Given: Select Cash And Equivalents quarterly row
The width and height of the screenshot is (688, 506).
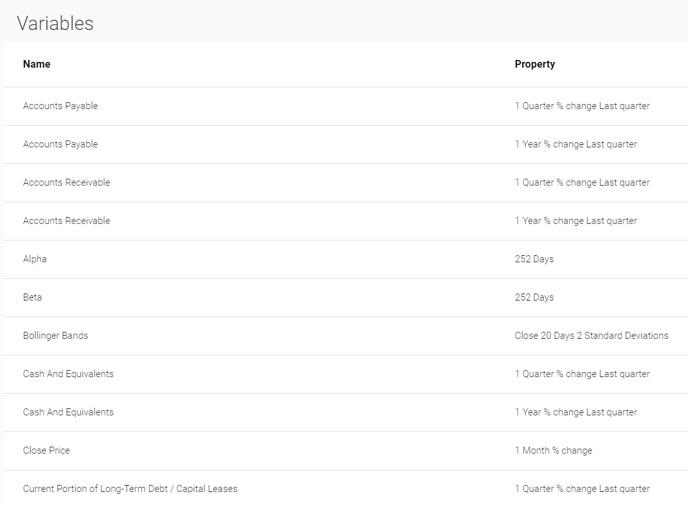Looking at the screenshot, I should click(346, 374).
